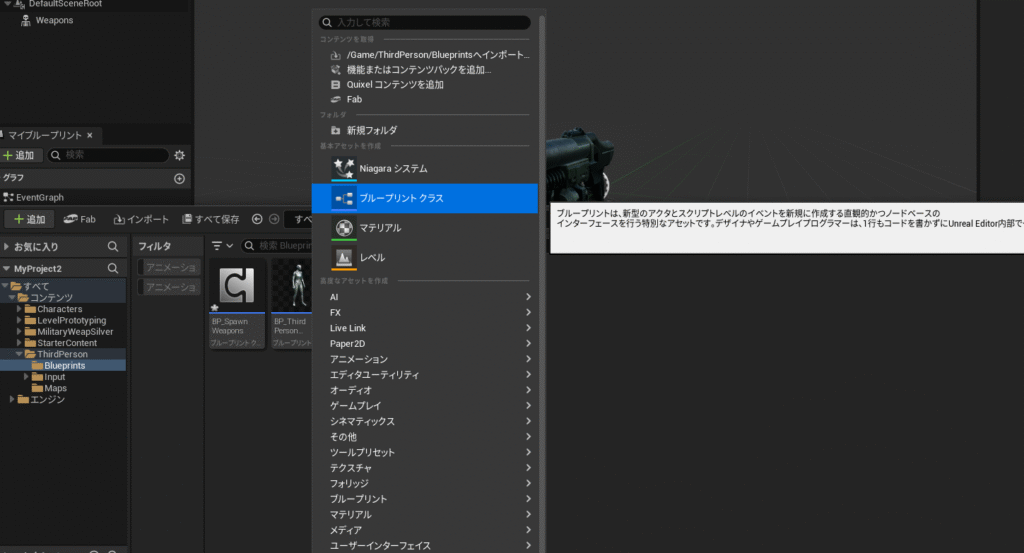Open the その他 submenu
1024x553 pixels.
424,437
